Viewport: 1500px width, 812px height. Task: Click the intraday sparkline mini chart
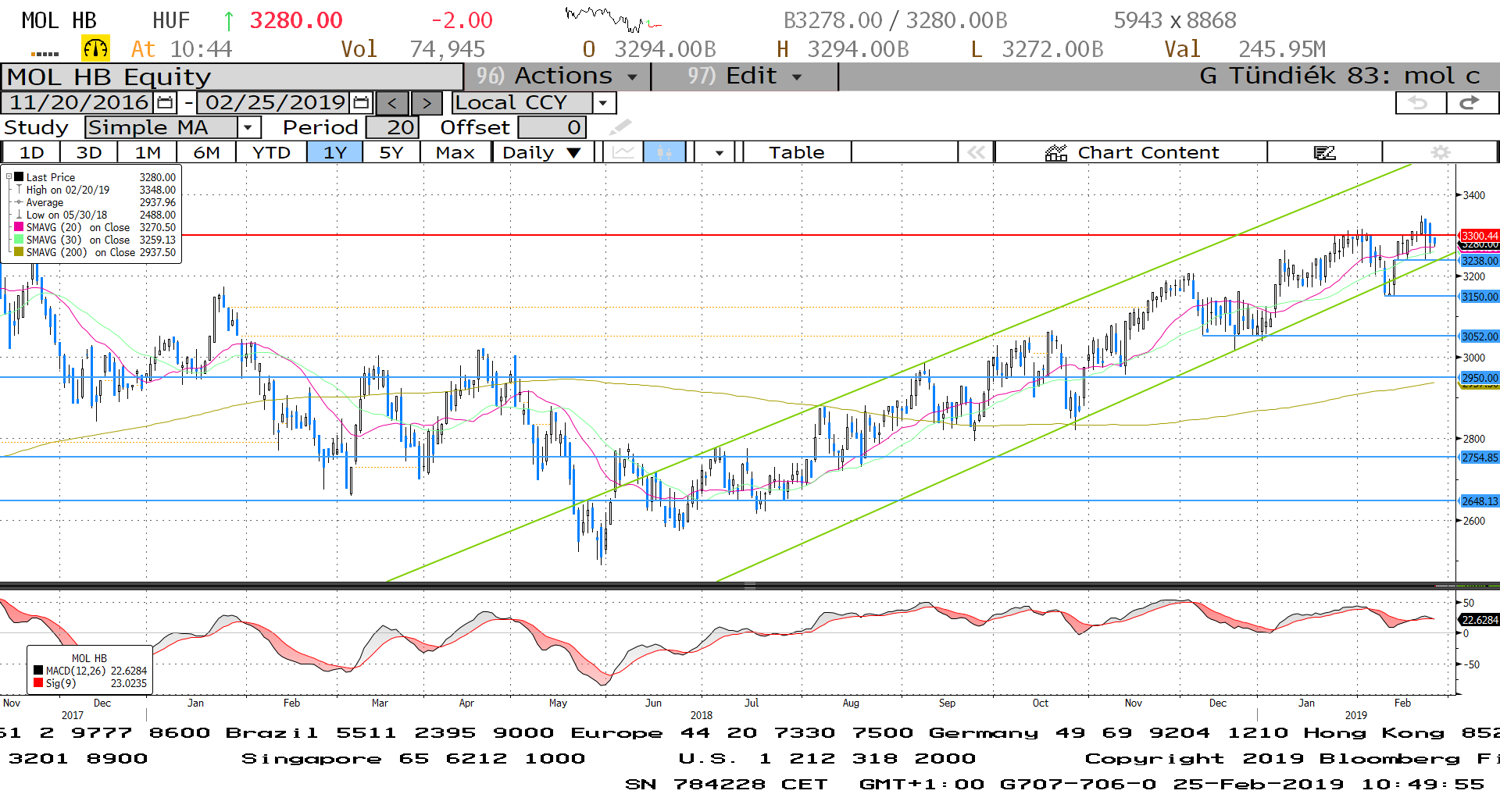[614, 19]
